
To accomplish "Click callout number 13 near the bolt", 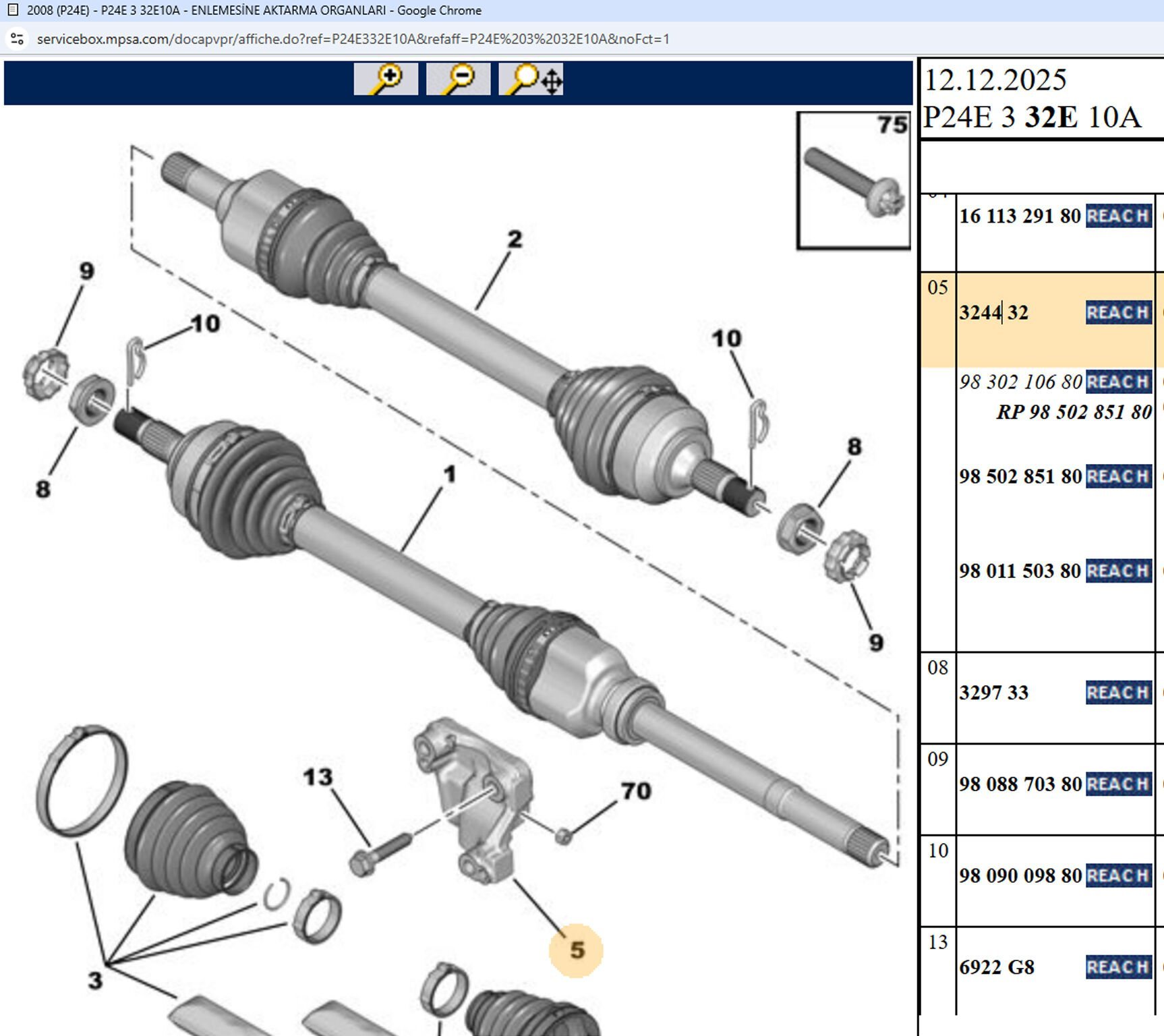I will 318,777.
